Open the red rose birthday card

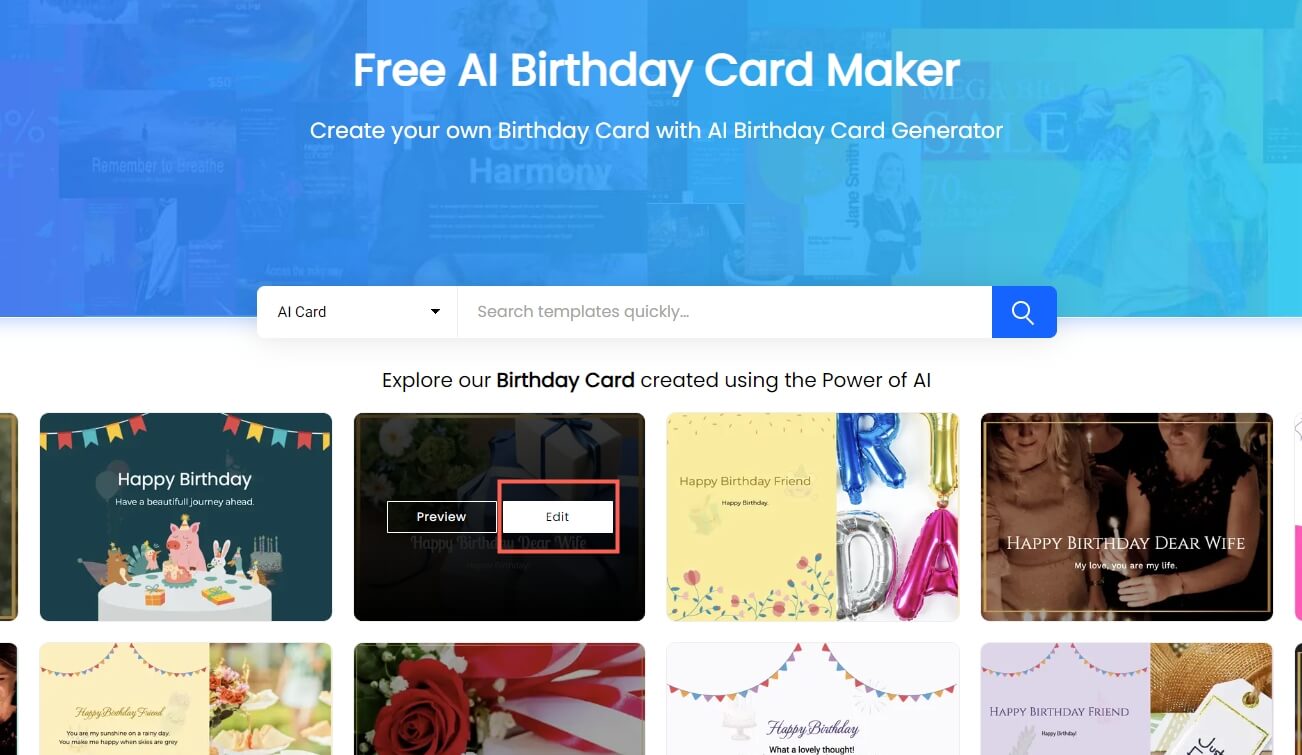pyautogui.click(x=499, y=699)
